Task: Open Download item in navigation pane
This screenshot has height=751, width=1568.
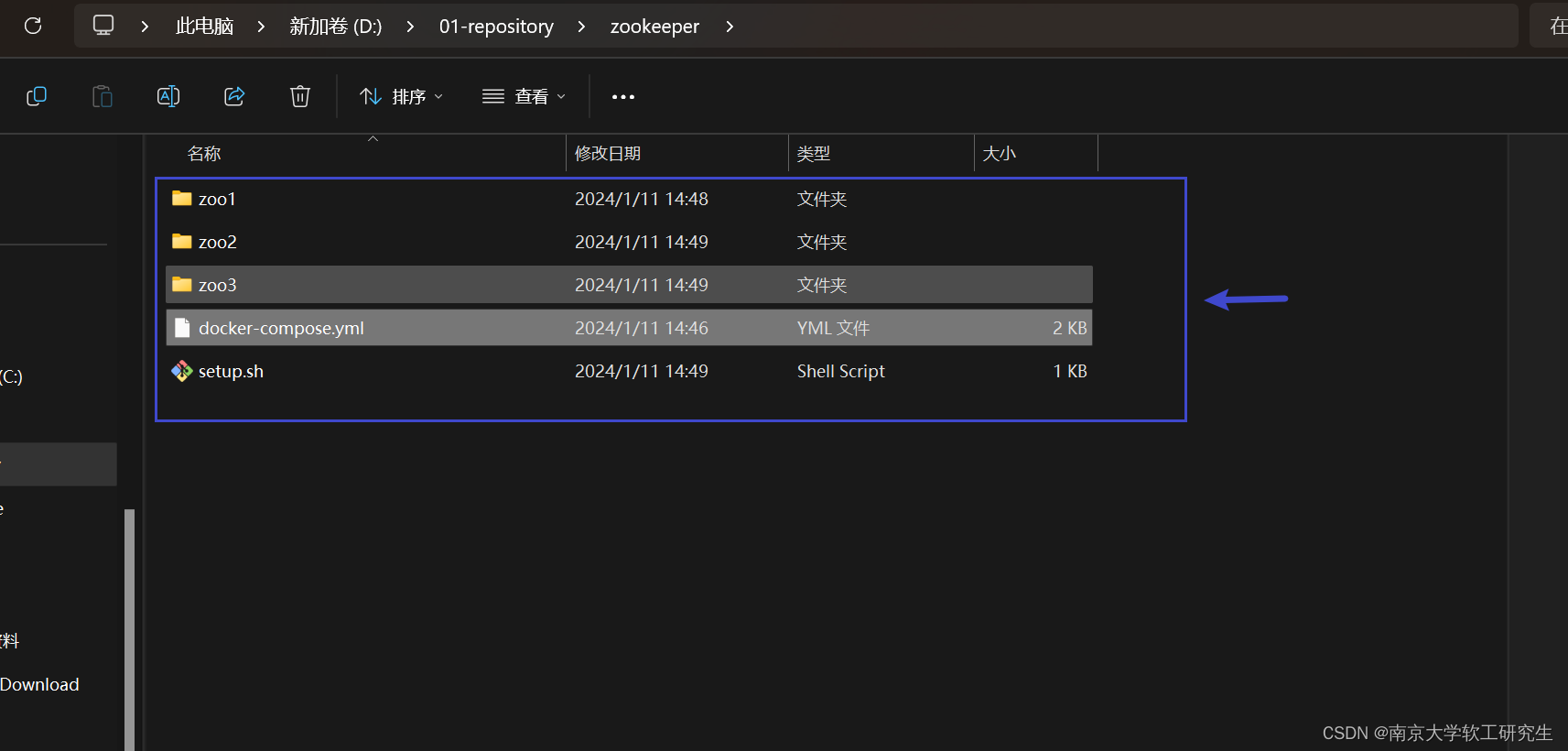Action: [39, 684]
